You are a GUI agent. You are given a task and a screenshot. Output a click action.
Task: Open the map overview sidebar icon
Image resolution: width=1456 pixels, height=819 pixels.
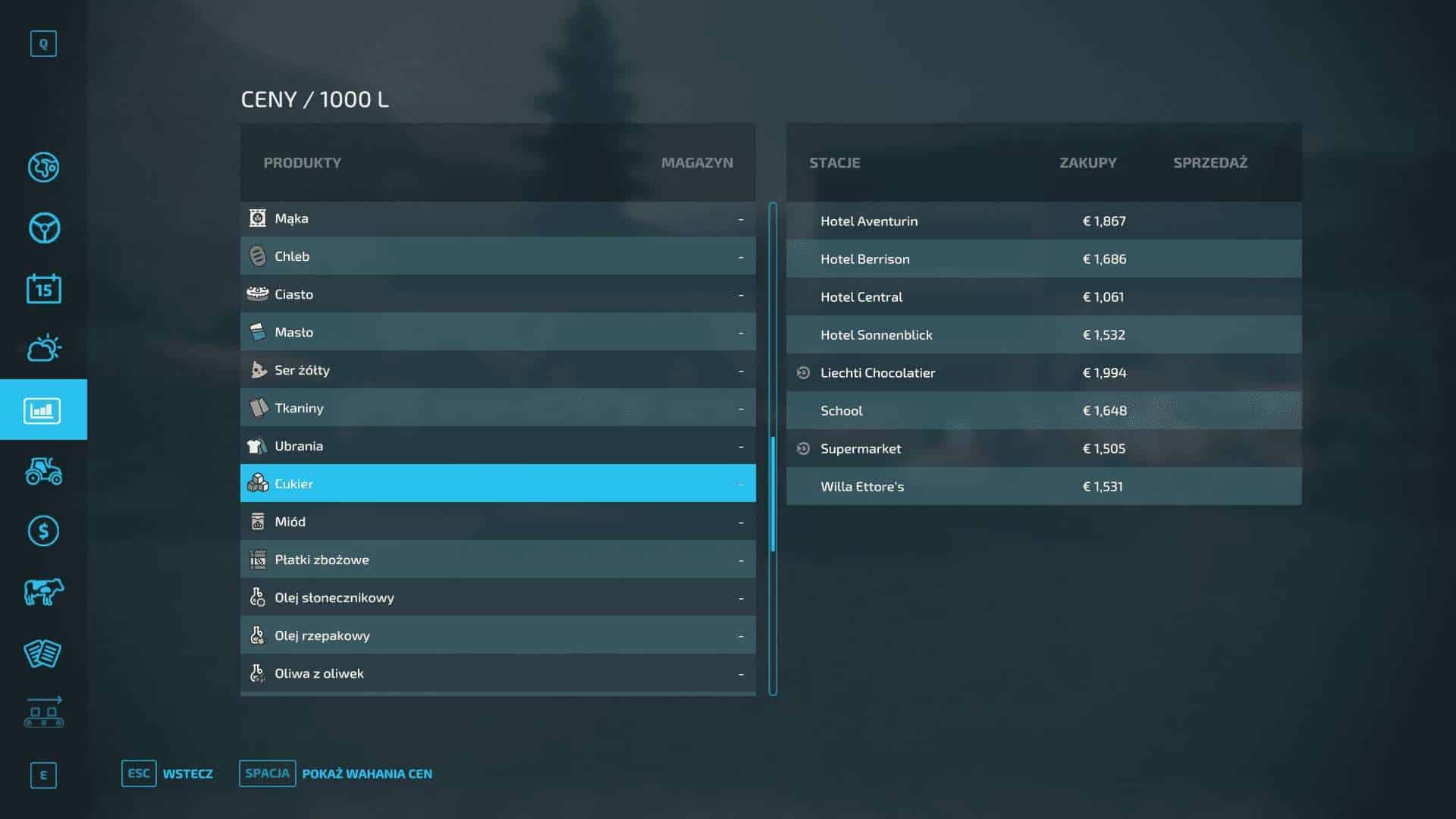(43, 167)
